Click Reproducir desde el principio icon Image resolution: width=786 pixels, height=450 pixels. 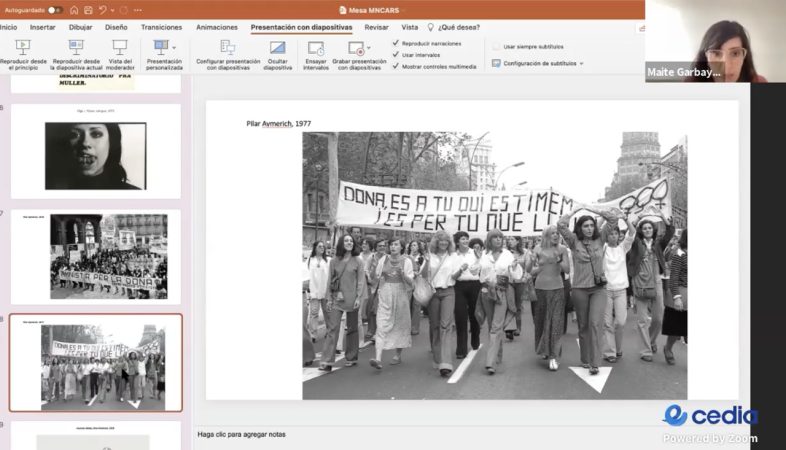pyautogui.click(x=23, y=47)
